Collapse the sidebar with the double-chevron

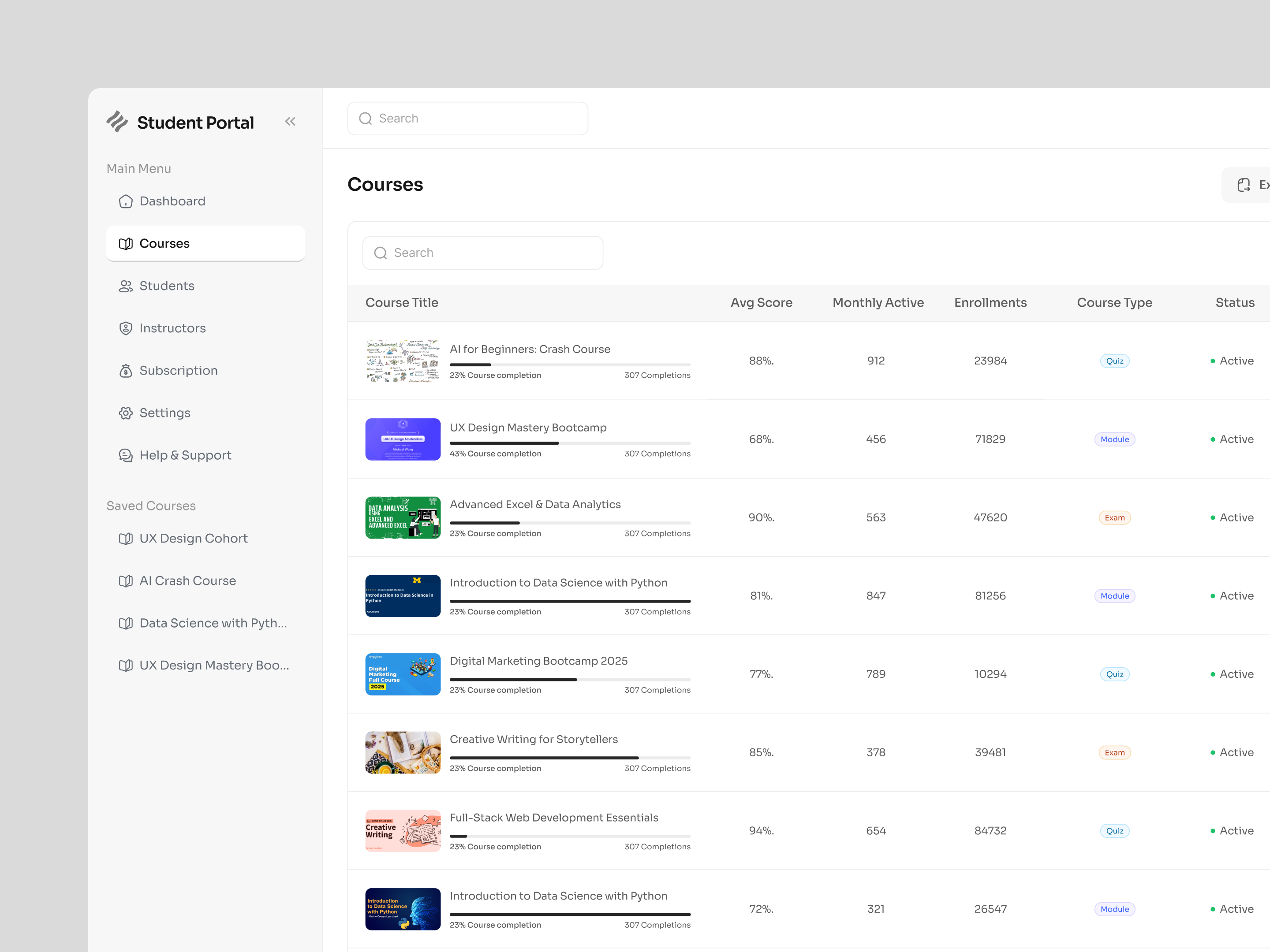(x=290, y=121)
